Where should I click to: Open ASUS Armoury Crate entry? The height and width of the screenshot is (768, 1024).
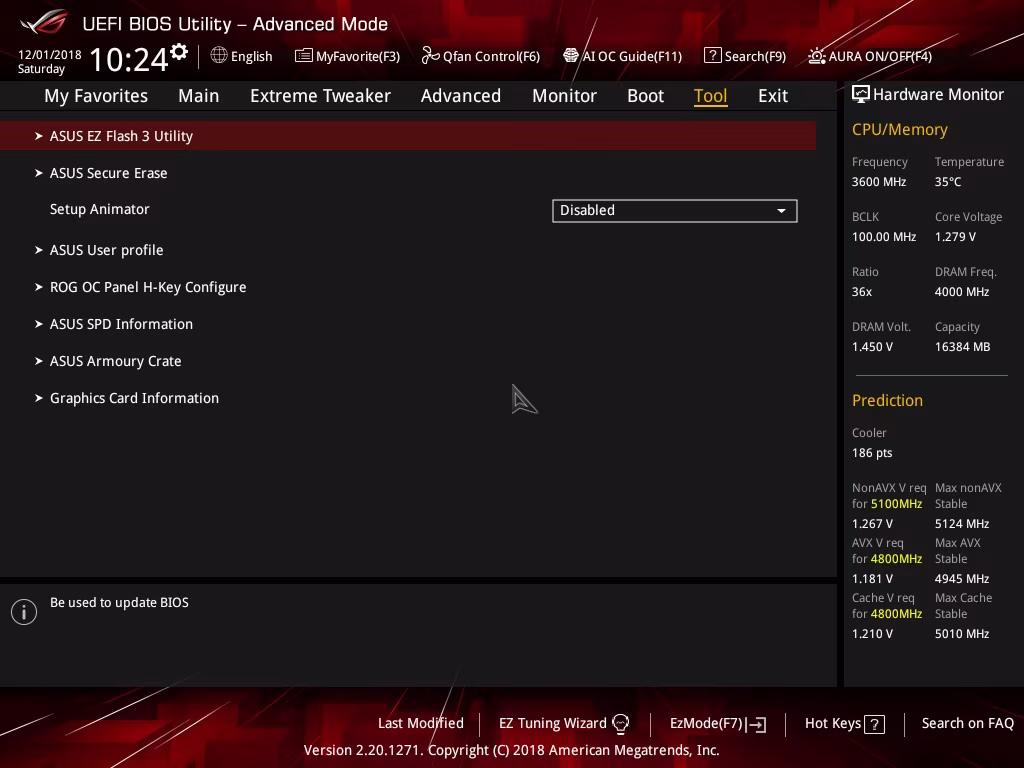point(116,361)
